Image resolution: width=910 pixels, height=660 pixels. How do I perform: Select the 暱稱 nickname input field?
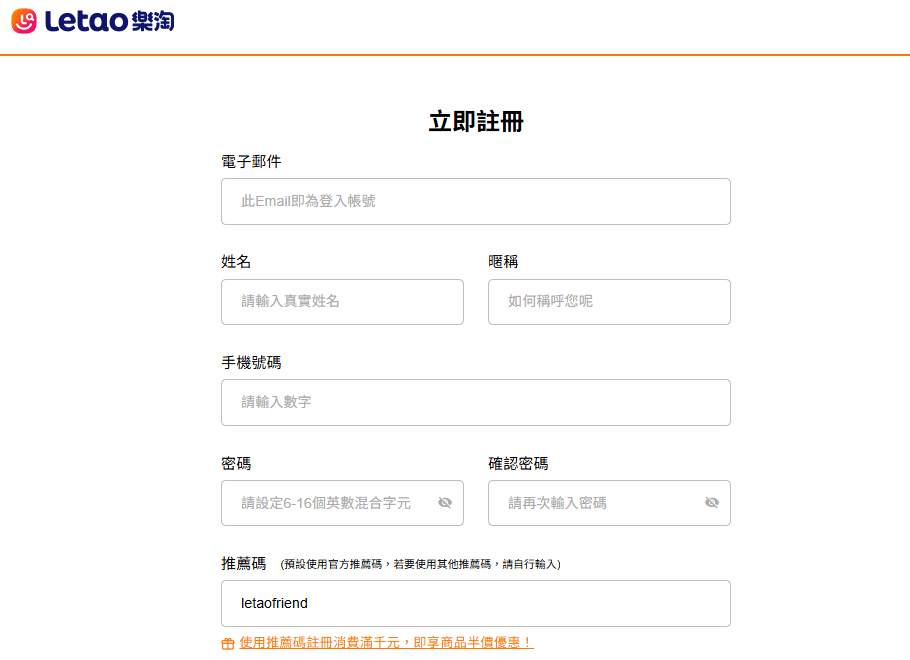click(609, 301)
